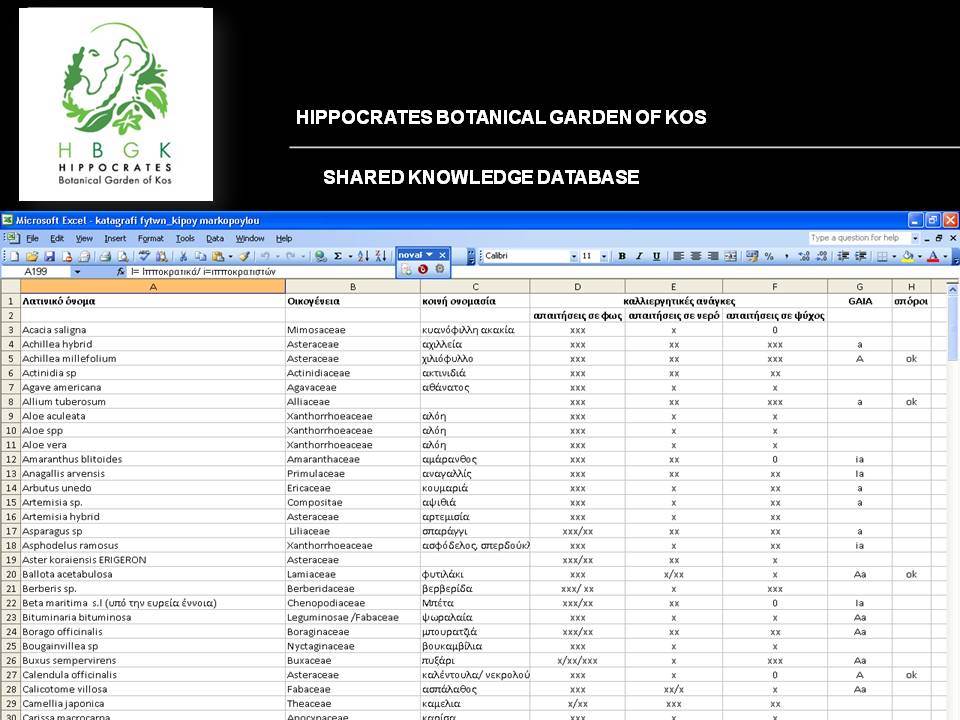960x720 pixels.
Task: Sort ascending with the A-Z icon
Action: pyautogui.click(x=363, y=257)
